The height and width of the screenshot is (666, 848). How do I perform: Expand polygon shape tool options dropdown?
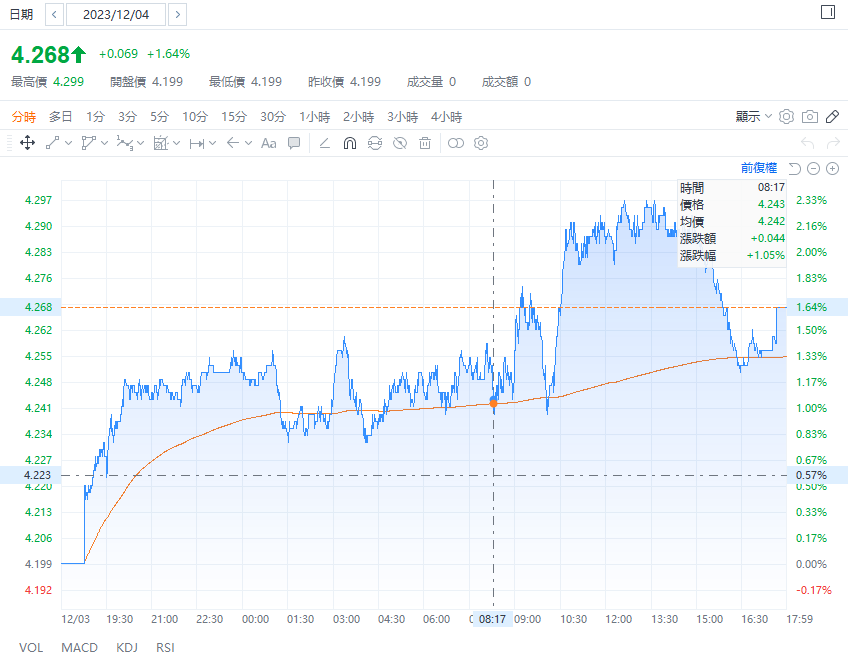(104, 143)
